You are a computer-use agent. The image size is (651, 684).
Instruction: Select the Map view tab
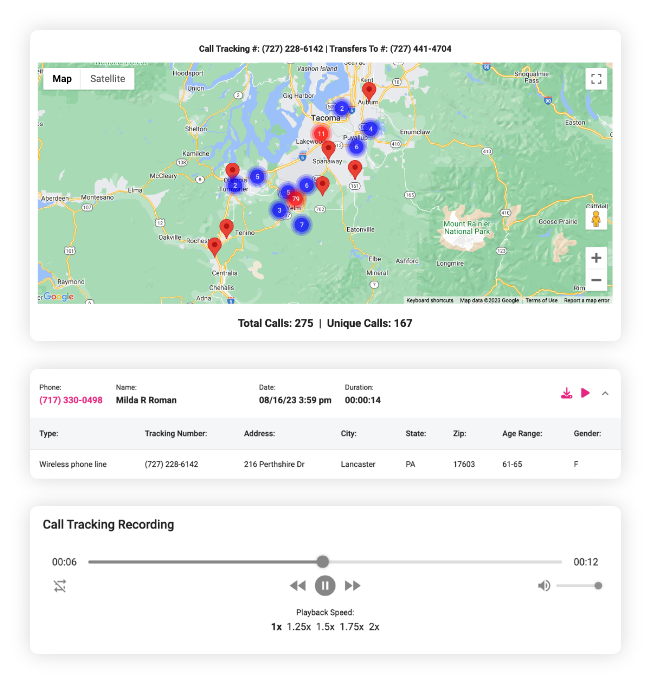pos(62,79)
